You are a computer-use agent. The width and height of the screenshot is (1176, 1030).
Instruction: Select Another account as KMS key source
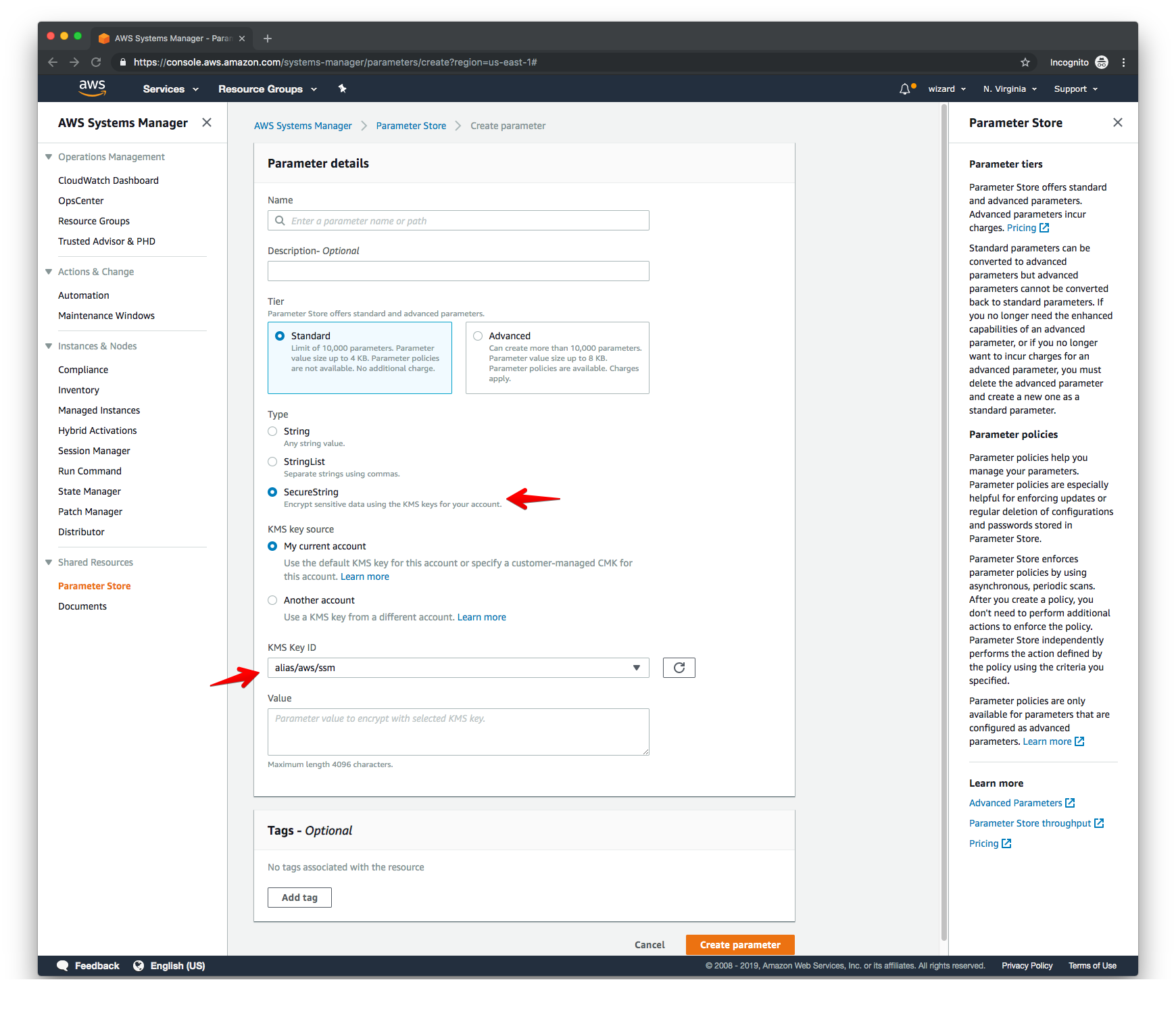[272, 600]
